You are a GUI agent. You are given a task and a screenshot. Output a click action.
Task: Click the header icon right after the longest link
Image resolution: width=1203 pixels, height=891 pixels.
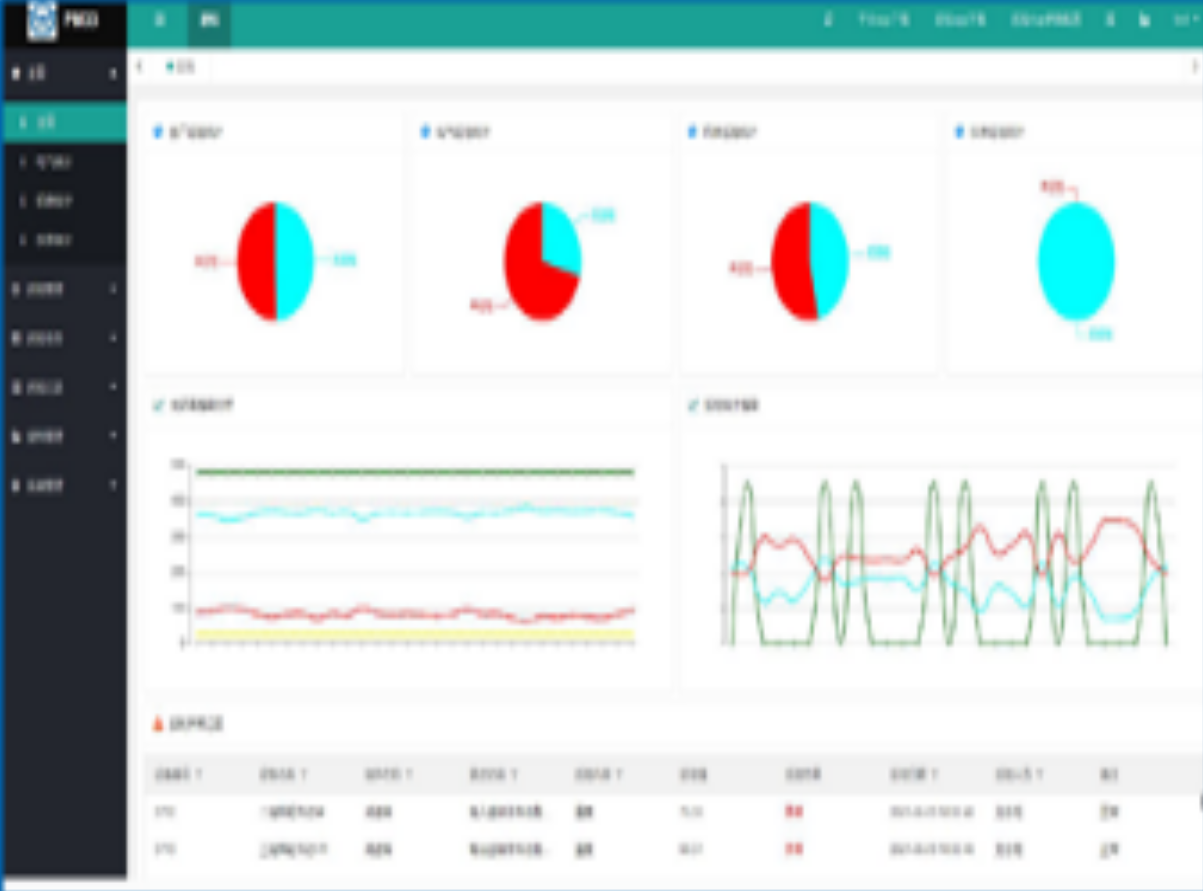1109,20
